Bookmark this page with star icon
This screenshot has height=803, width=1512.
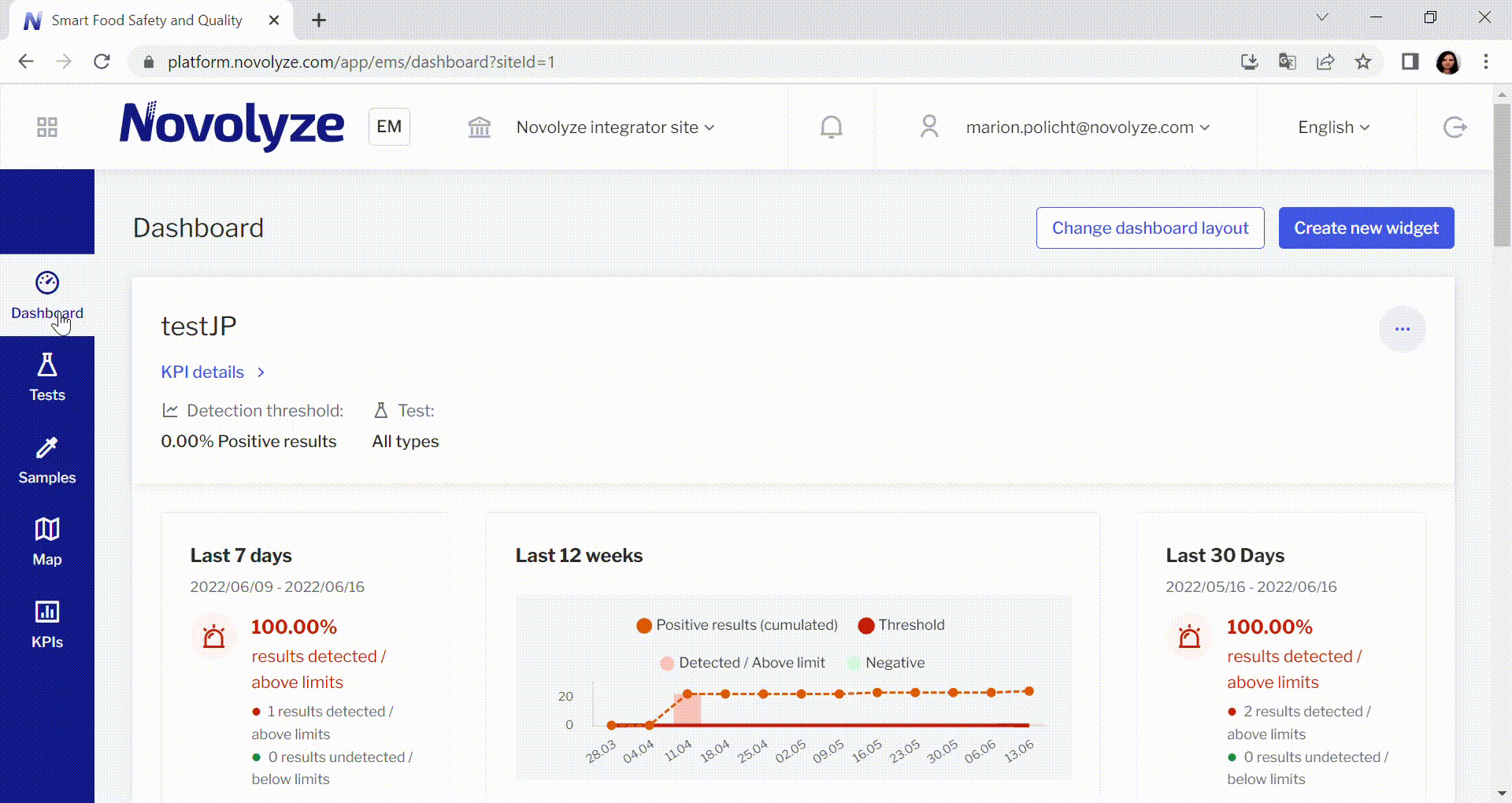point(1363,61)
